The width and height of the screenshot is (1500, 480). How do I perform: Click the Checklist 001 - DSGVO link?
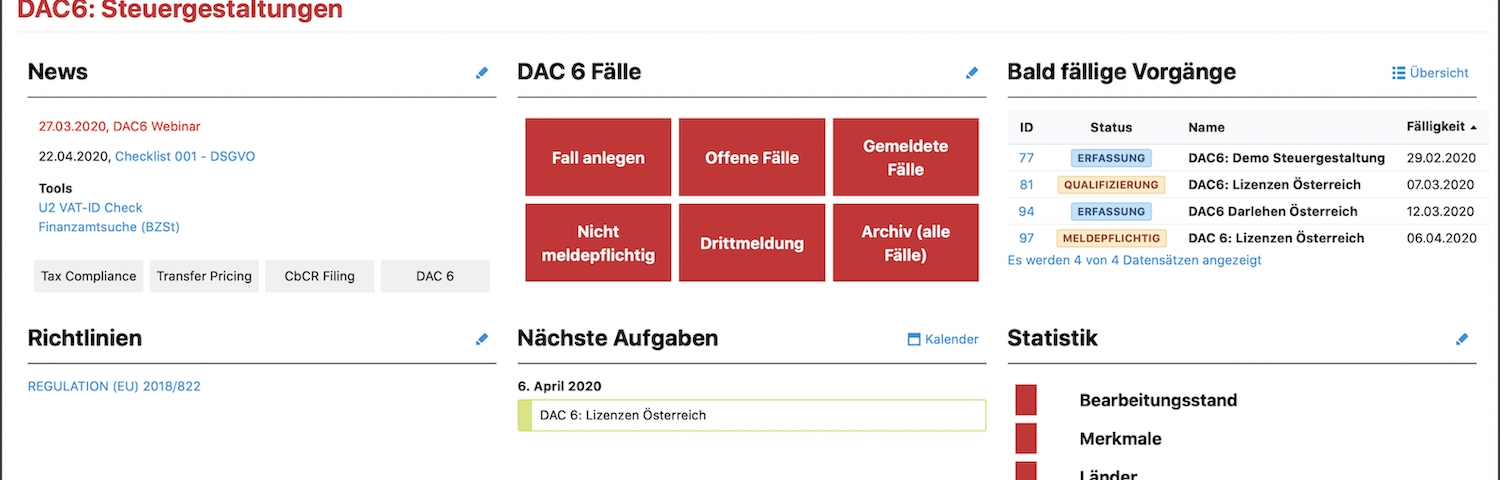[185, 157]
